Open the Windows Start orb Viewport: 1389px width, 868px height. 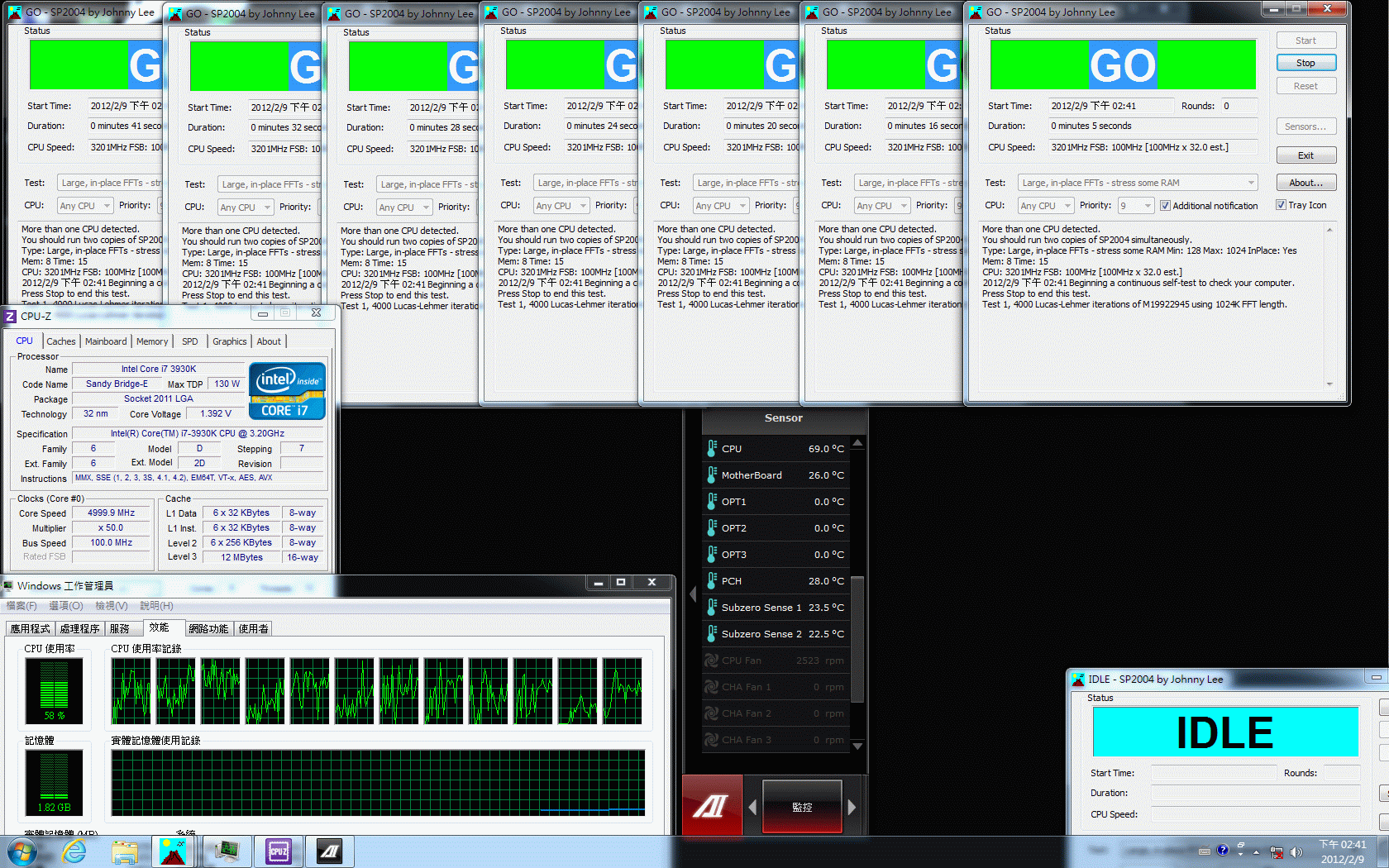click(x=21, y=851)
